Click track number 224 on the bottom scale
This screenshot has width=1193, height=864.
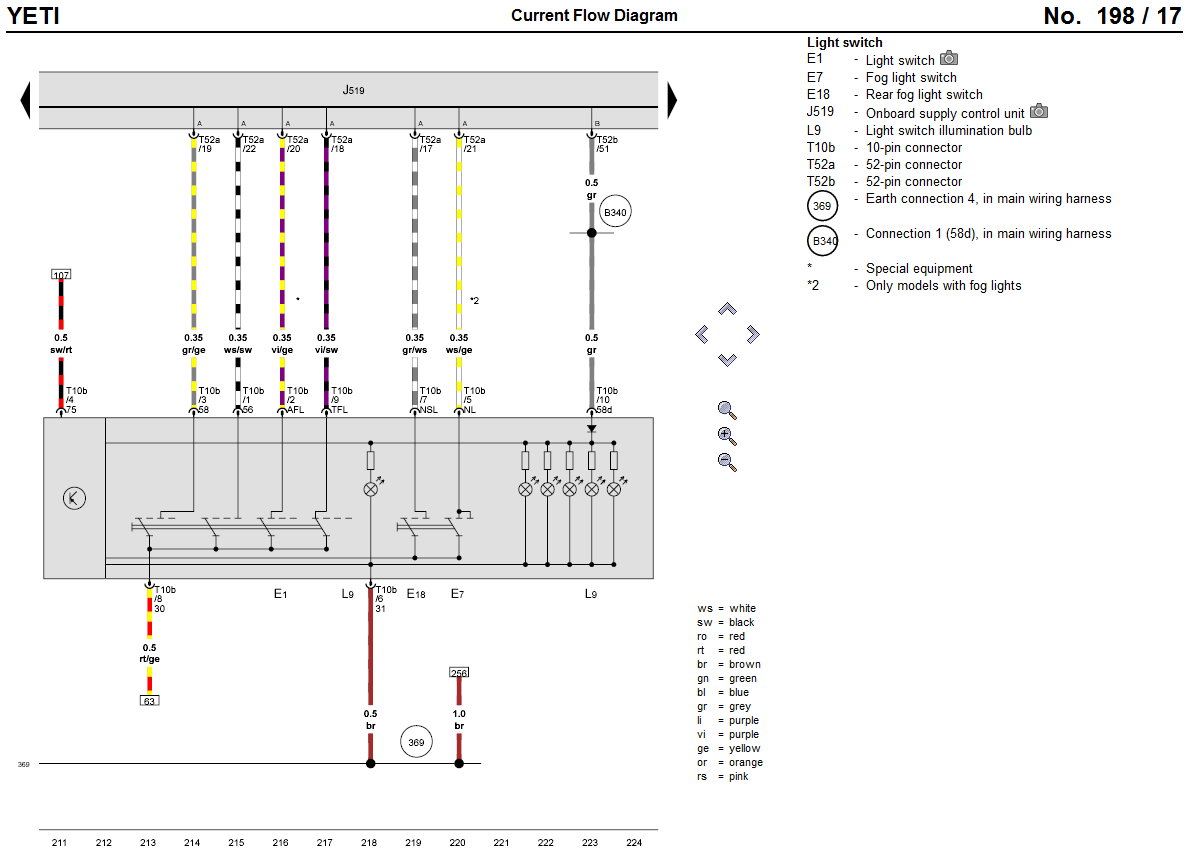click(634, 843)
